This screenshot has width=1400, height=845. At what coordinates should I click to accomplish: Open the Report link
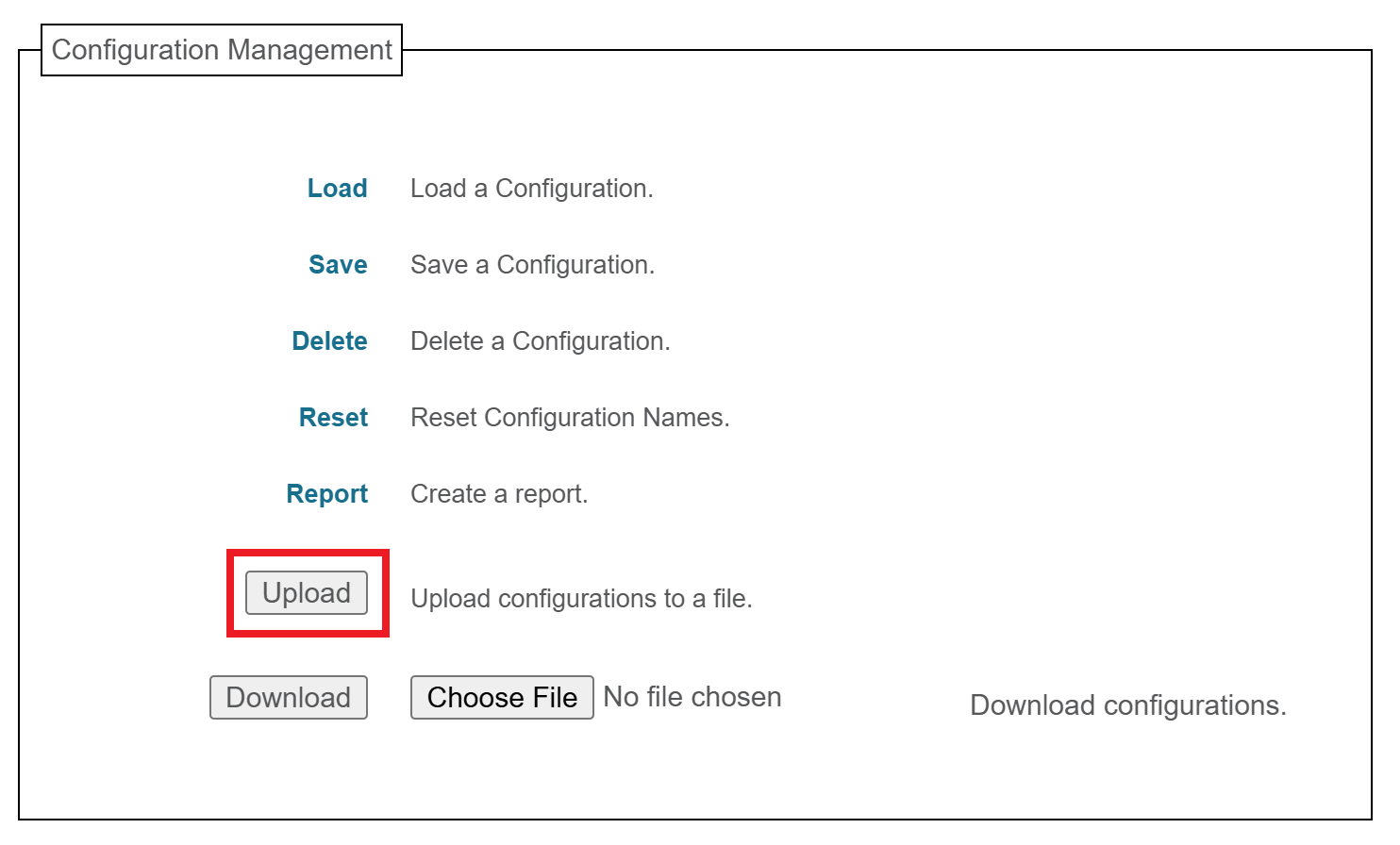tap(326, 494)
